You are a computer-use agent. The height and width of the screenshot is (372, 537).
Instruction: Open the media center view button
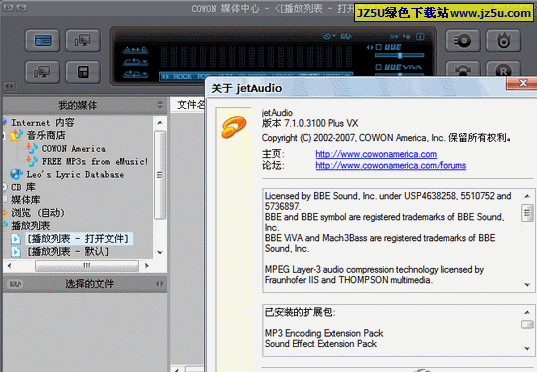(42, 41)
